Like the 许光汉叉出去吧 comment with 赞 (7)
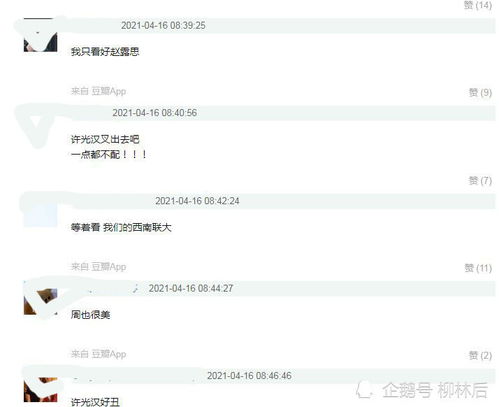 480,180
